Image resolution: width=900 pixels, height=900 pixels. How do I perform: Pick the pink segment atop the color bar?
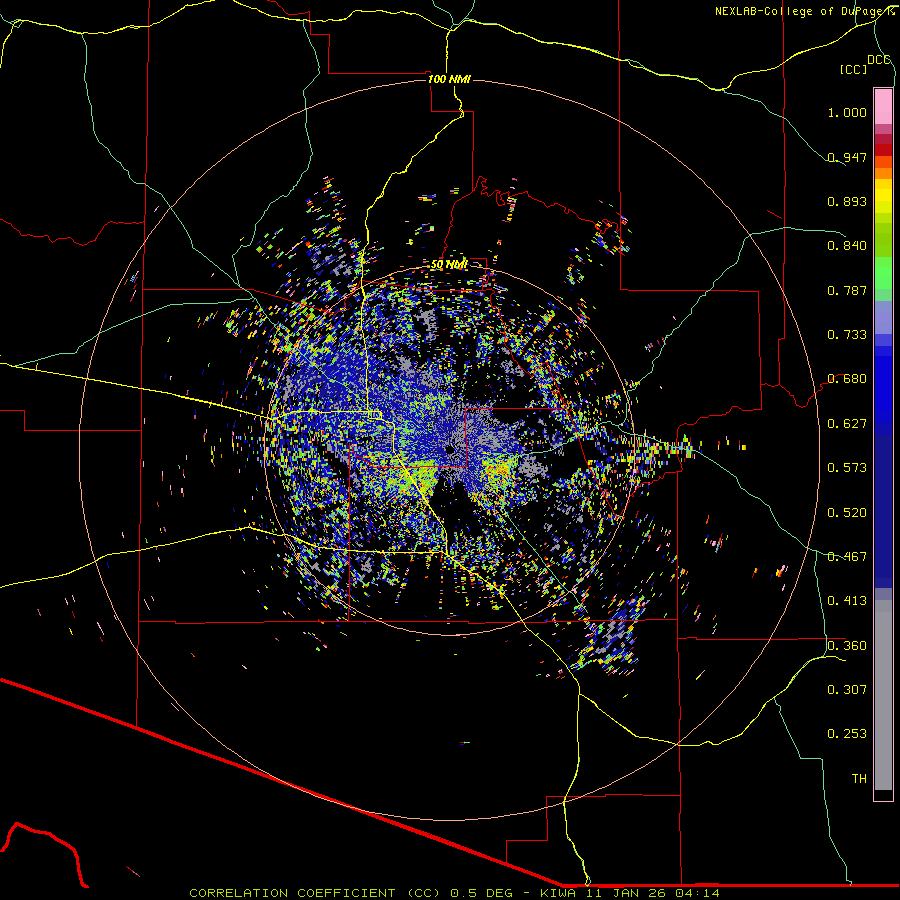tap(883, 107)
